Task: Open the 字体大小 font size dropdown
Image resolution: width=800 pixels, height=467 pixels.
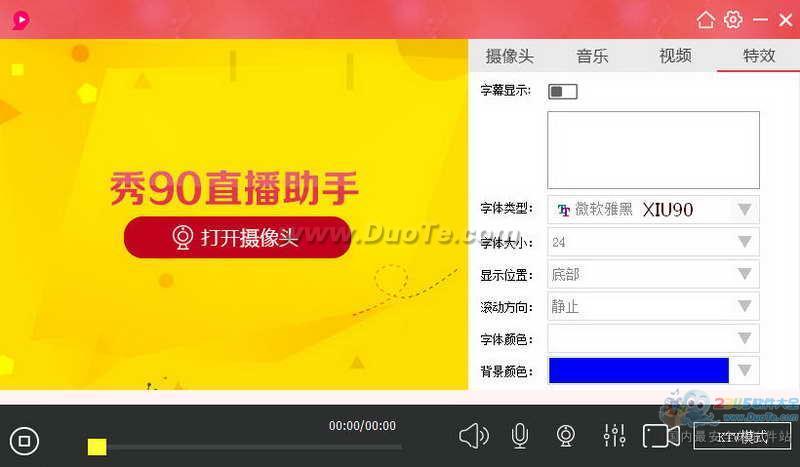Action: coord(744,242)
